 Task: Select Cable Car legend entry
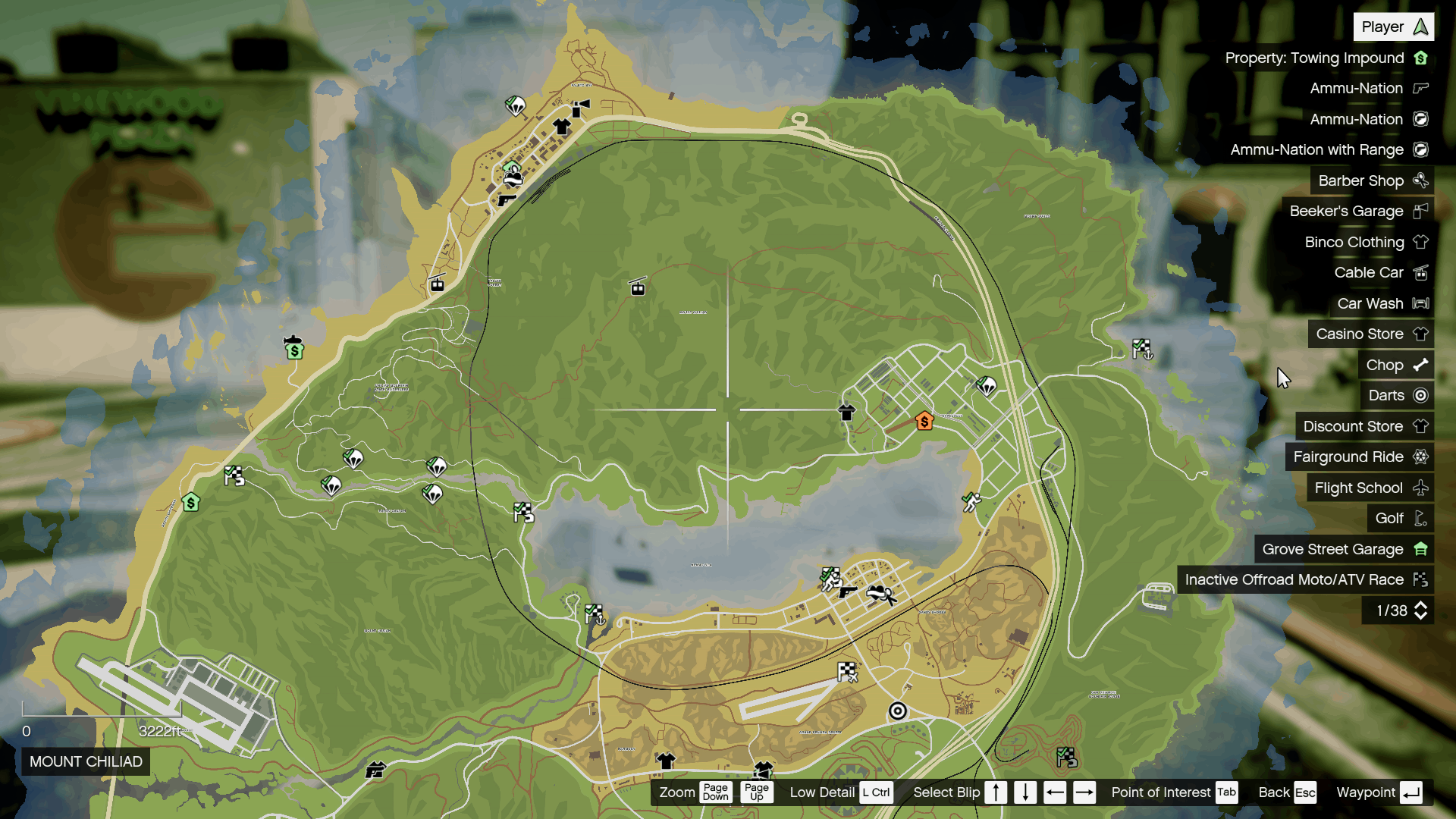(1380, 272)
